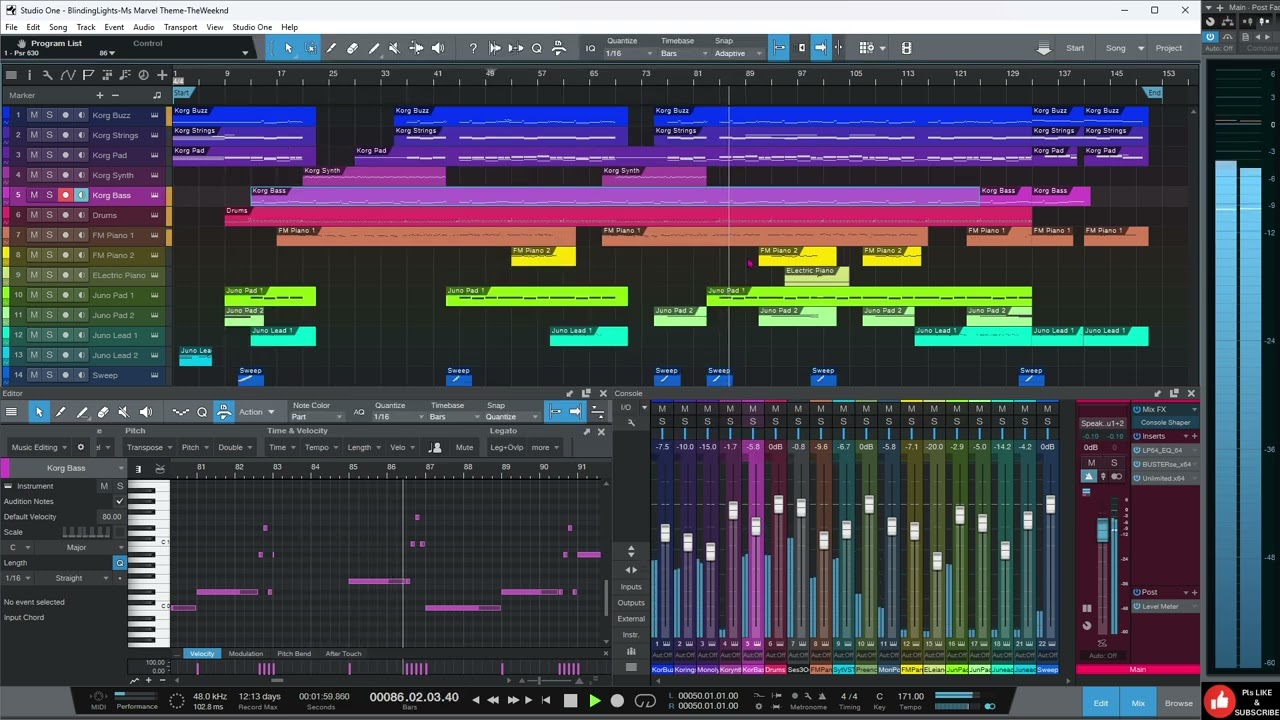Open the File menu
Viewport: 1280px width, 720px height.
coord(11,27)
